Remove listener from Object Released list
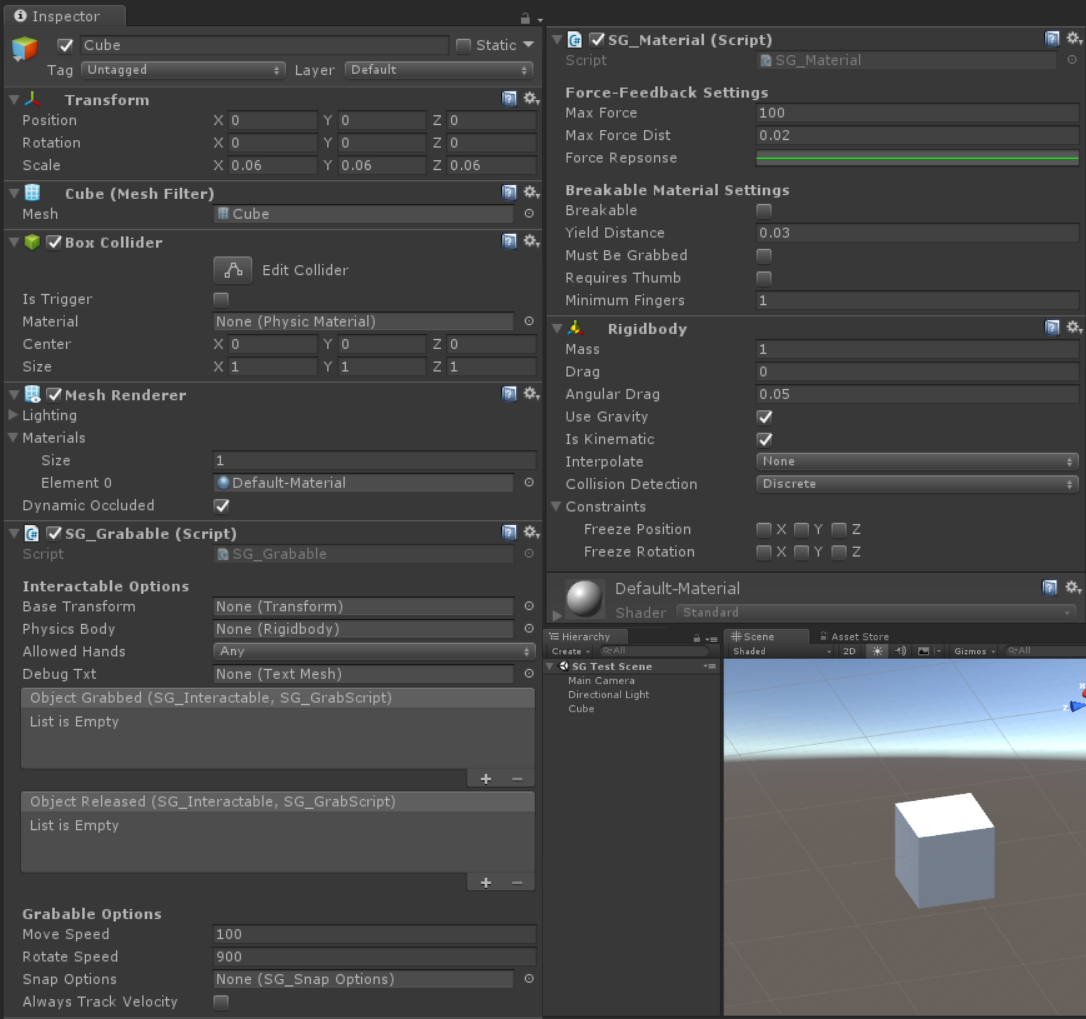 click(x=517, y=882)
